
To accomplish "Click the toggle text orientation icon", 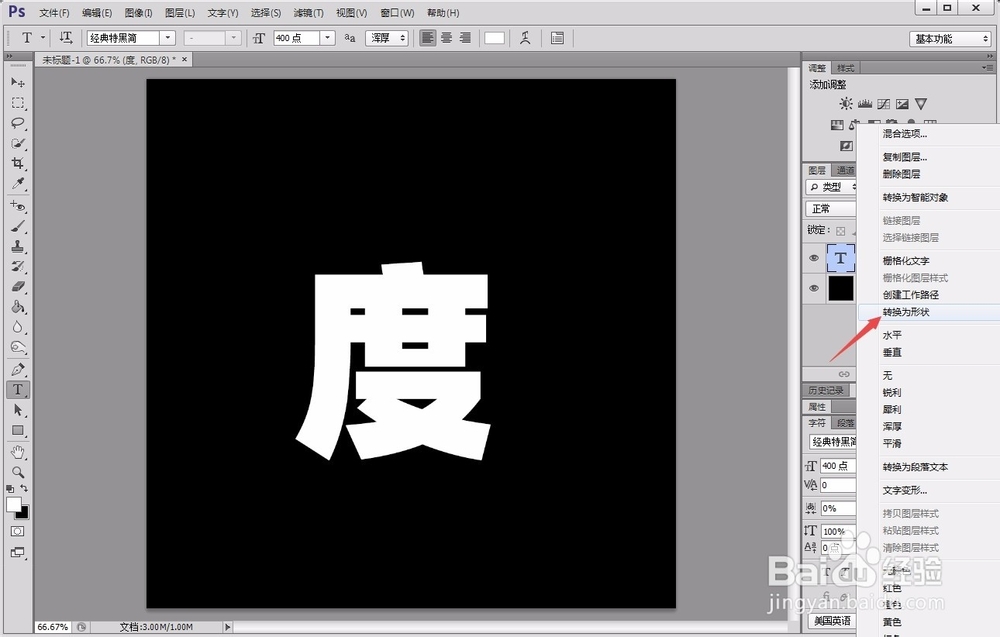I will [66, 38].
